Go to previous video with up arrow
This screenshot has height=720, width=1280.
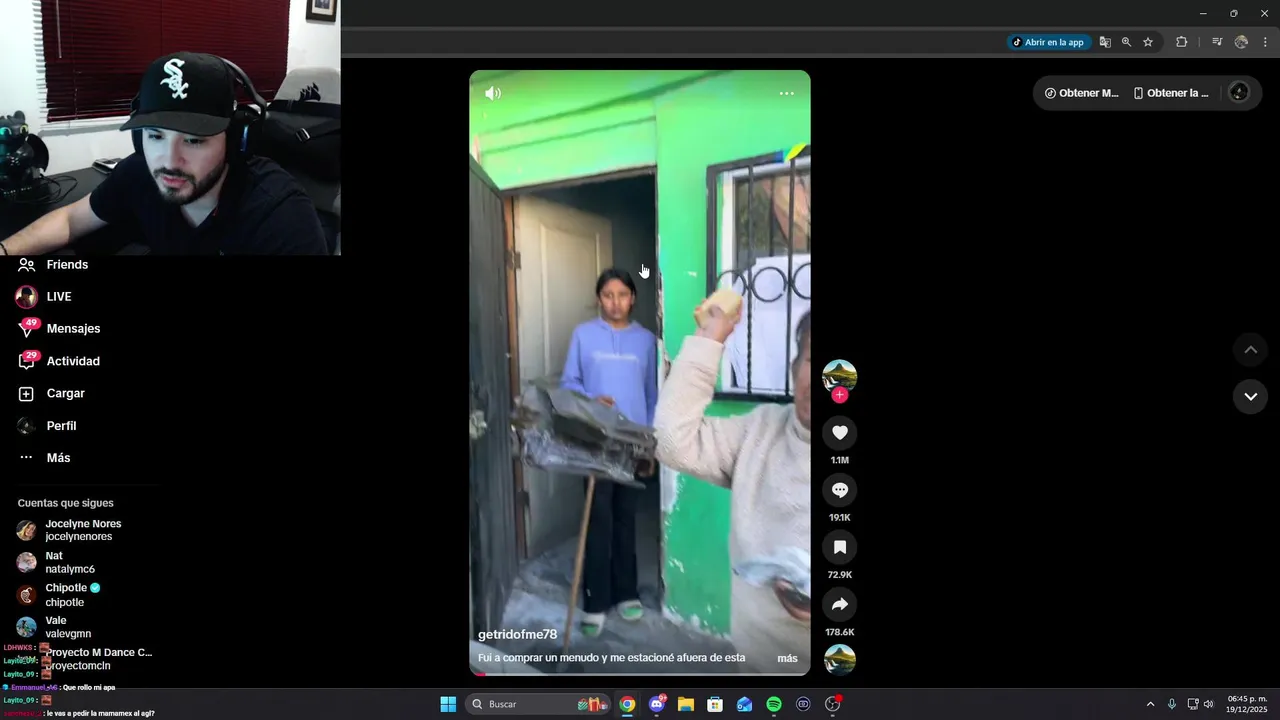(1250, 350)
